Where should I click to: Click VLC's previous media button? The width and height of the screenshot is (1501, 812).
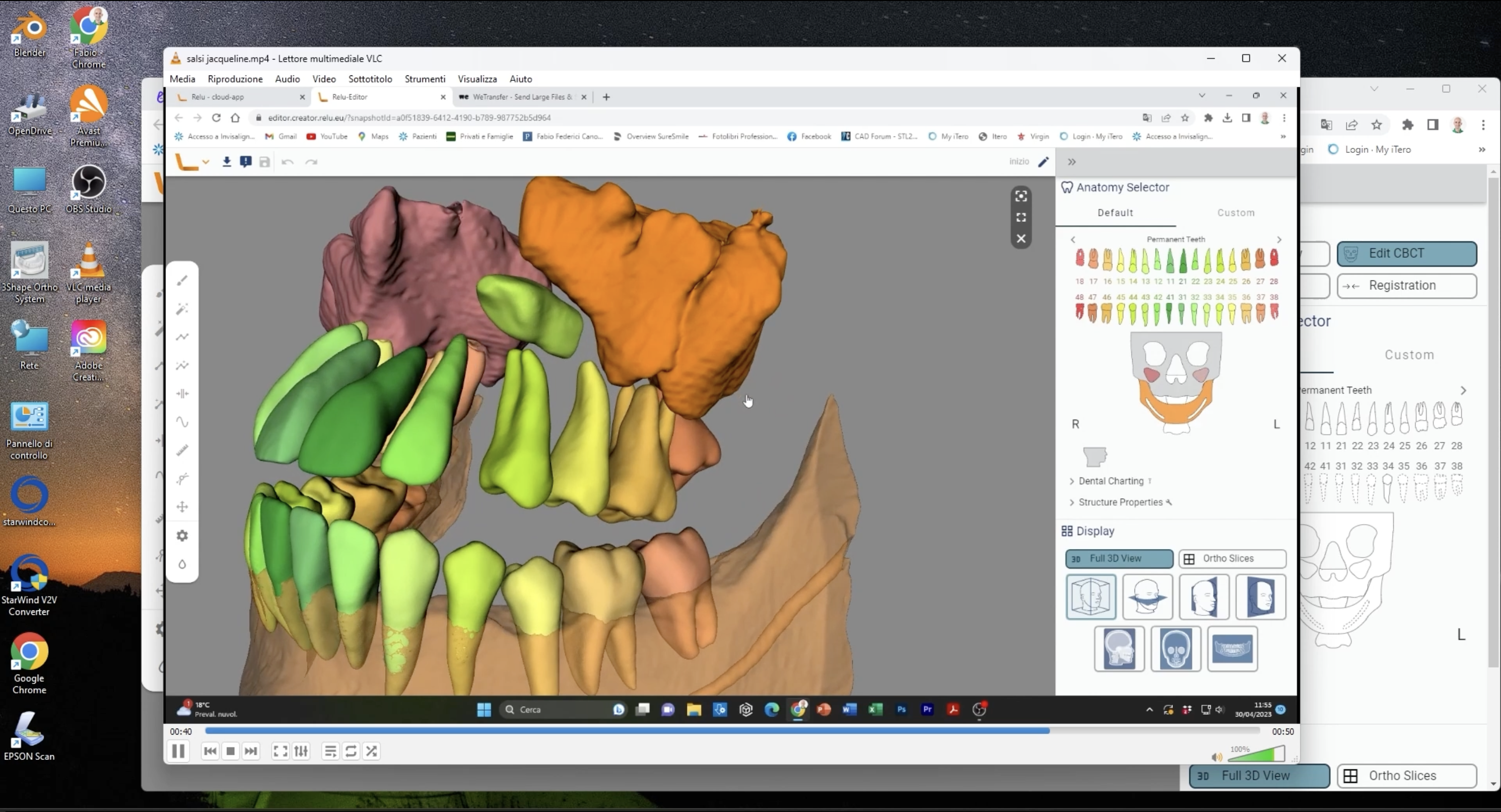pyautogui.click(x=210, y=751)
